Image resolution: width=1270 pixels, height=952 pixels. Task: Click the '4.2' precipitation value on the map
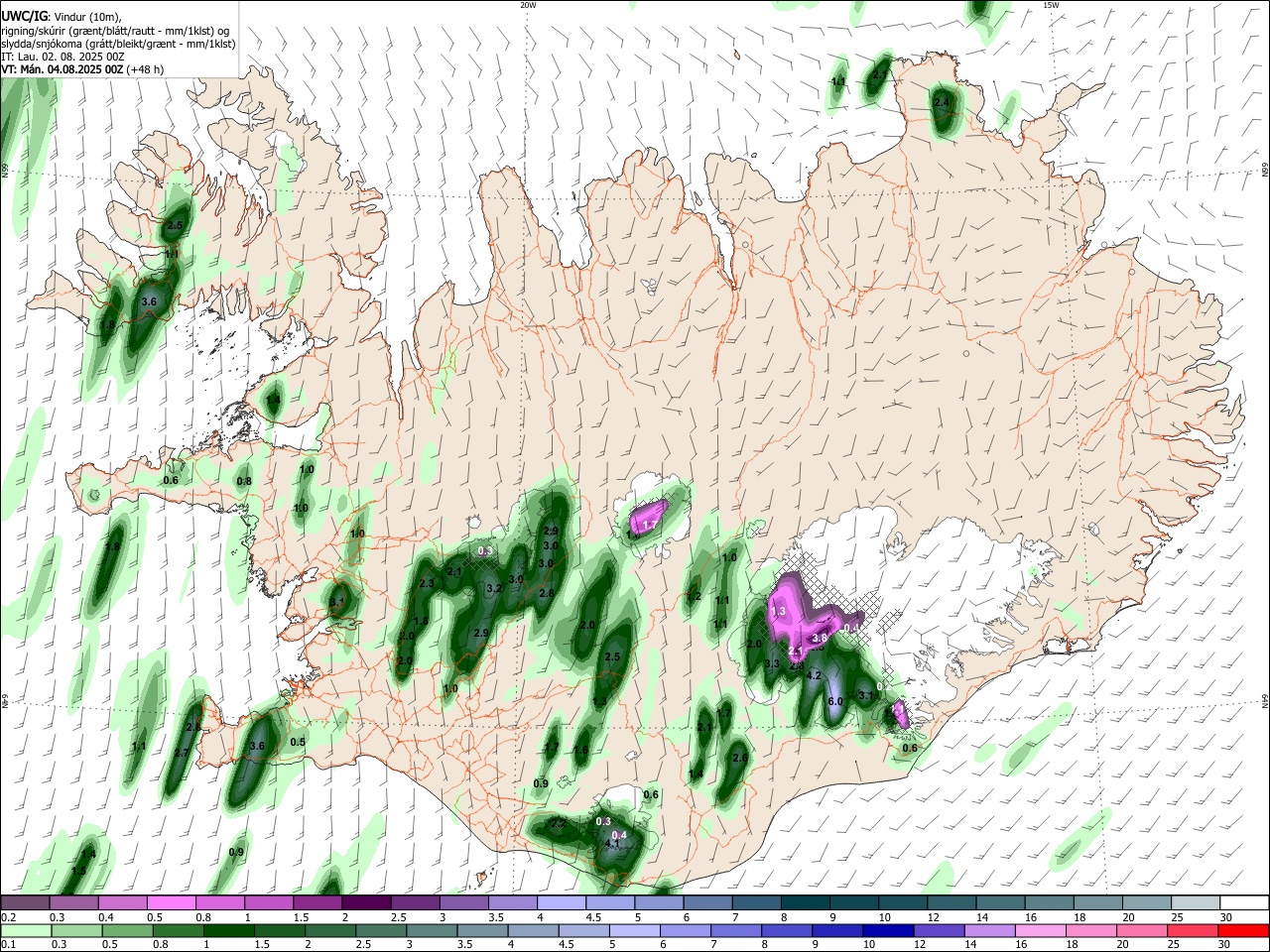coord(816,675)
